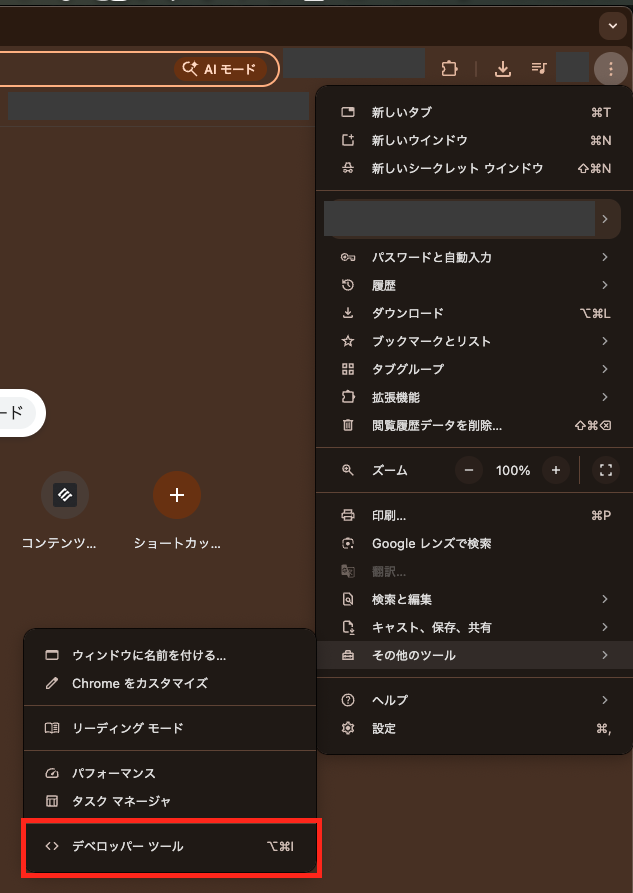This screenshot has height=893, width=633.
Task: Choose Google レンズで検索
Action: pos(475,544)
